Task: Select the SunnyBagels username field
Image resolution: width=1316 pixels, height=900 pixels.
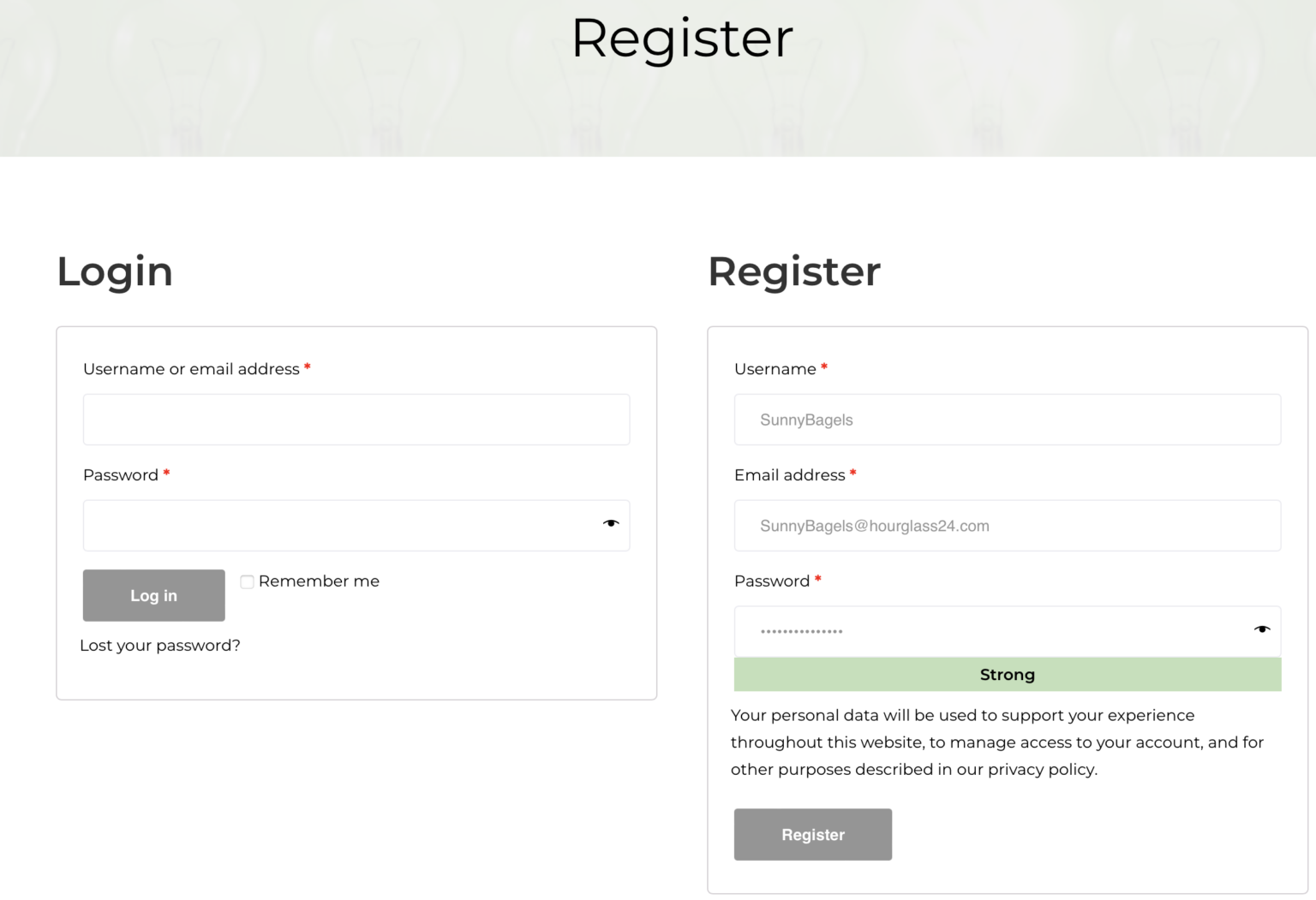Action: click(1008, 420)
